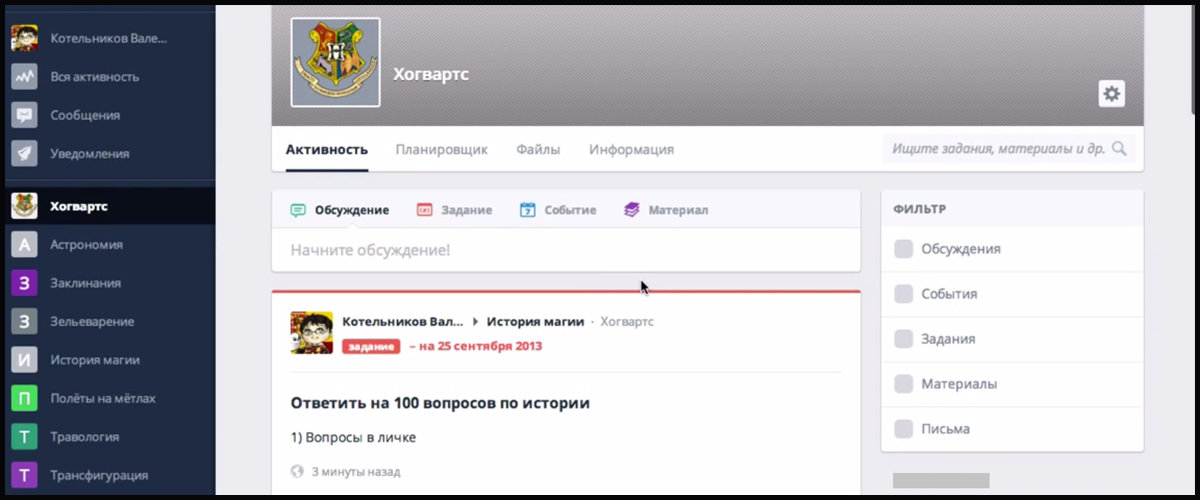1200x500 pixels.
Task: Select the green Полёты на мётлах icon
Action: click(25, 398)
